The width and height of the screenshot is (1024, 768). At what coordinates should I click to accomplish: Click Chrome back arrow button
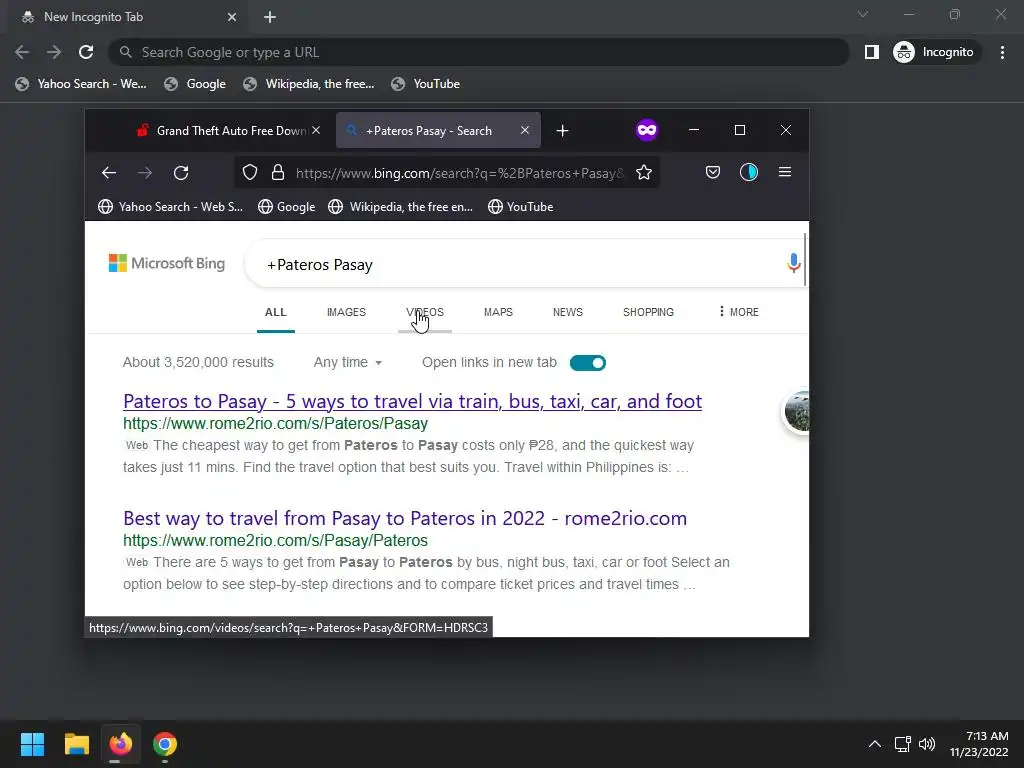pyautogui.click(x=22, y=52)
